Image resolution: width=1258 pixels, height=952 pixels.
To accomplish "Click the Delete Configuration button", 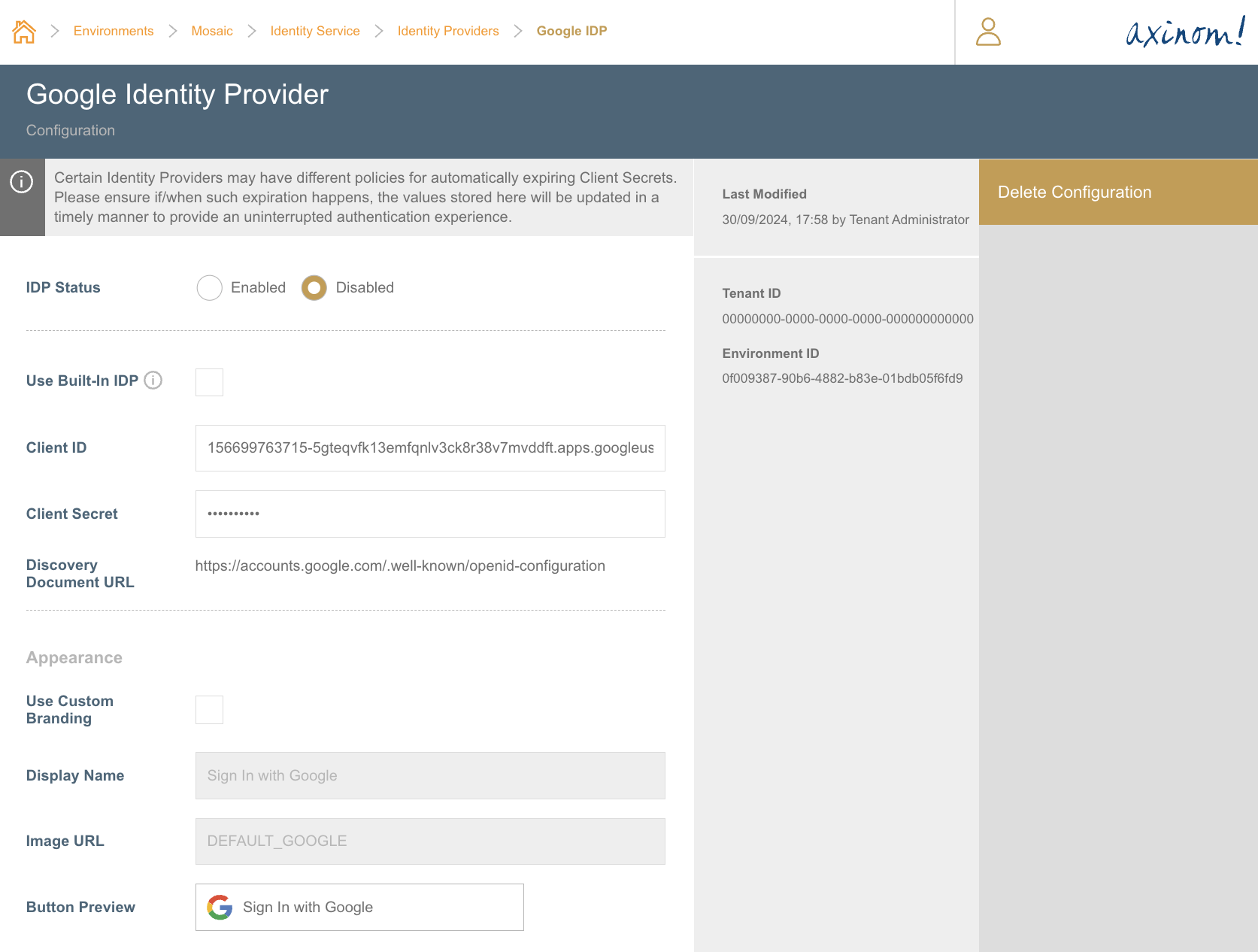I will pyautogui.click(x=1075, y=192).
